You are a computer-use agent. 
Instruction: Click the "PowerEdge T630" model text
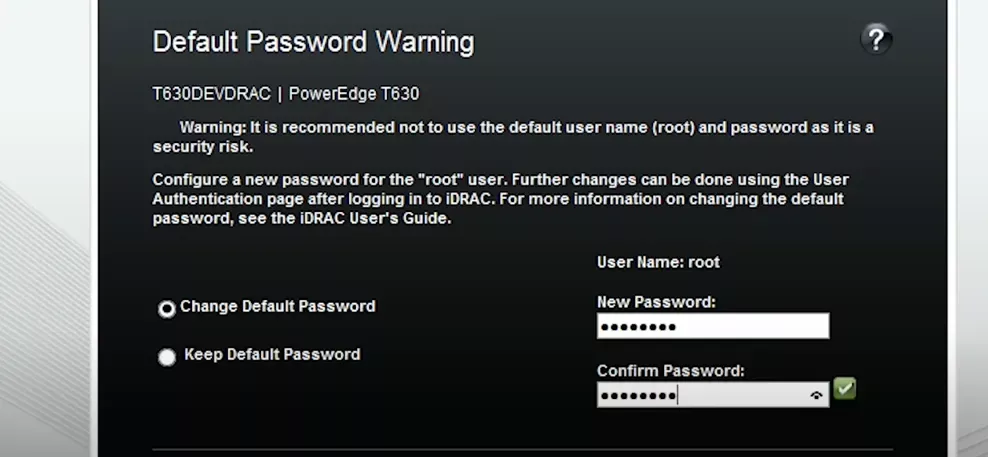[354, 95]
